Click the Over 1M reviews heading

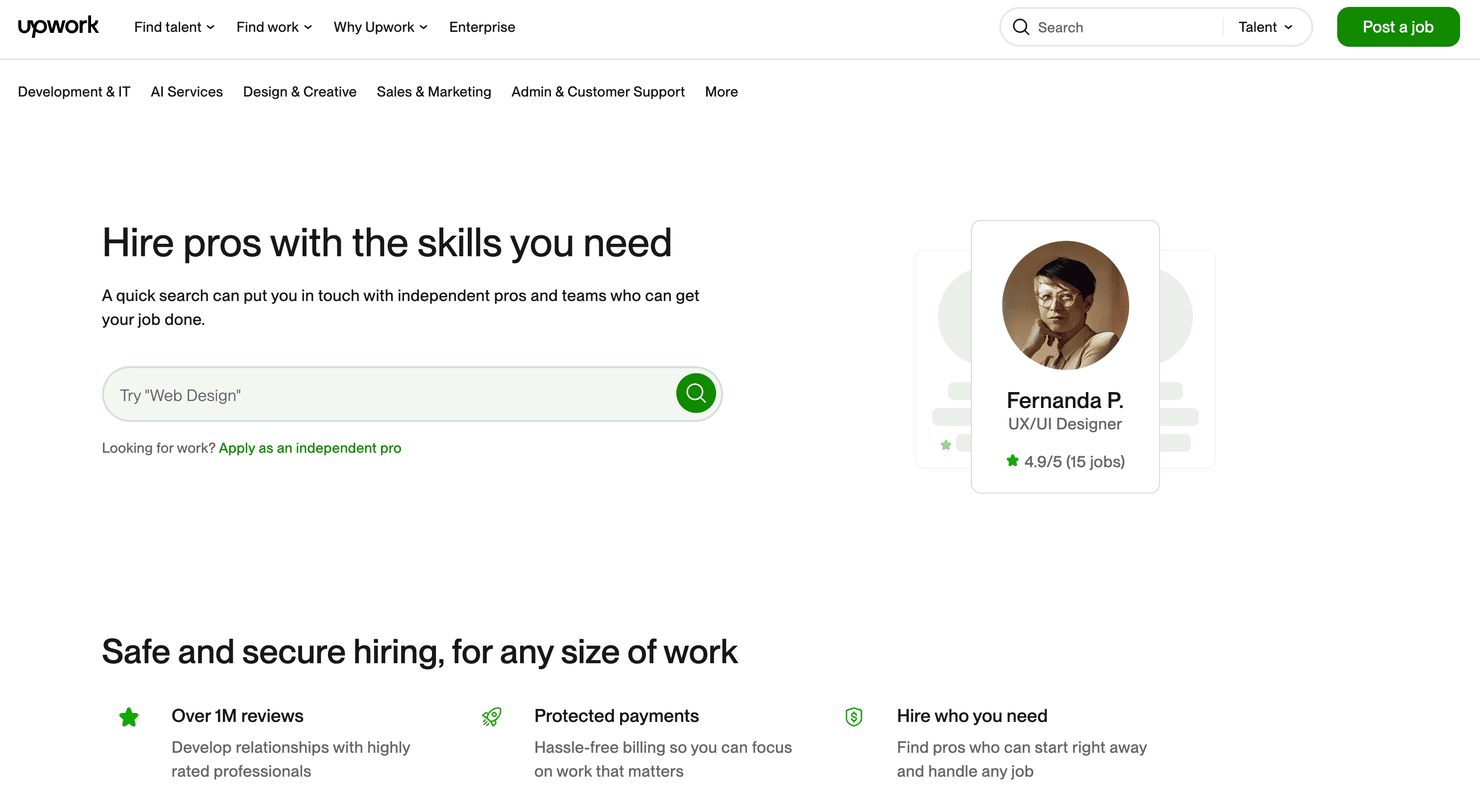(238, 716)
